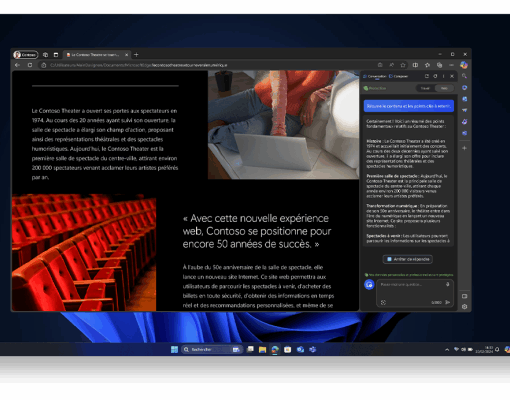Switch to the Composer tab
Viewport: 510px width, 400px height.
(399, 76)
